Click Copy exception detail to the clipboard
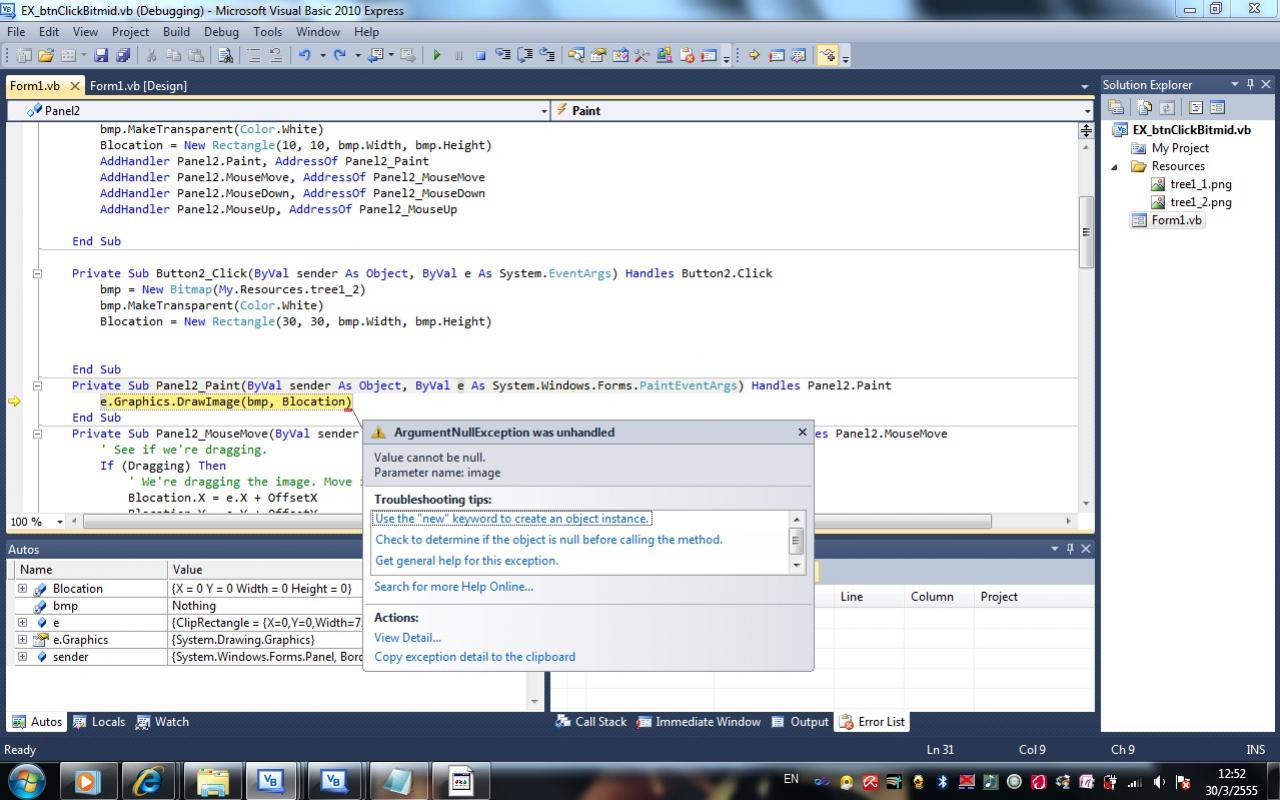This screenshot has width=1280, height=800. tap(474, 657)
